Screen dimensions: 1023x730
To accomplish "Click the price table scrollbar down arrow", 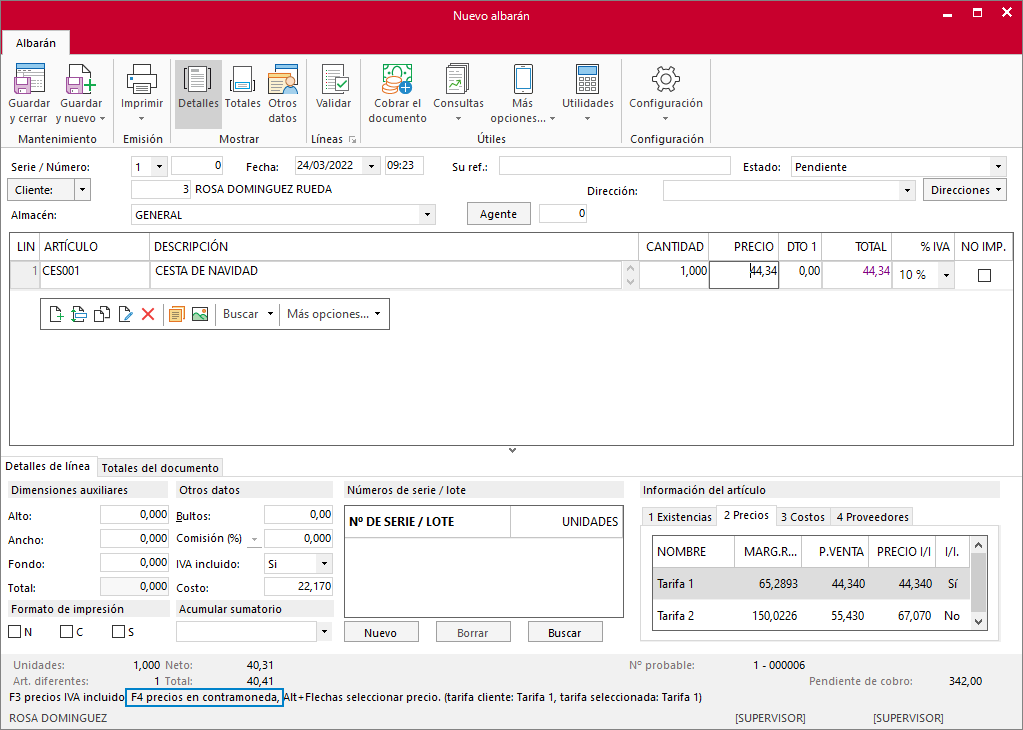I will (x=978, y=622).
